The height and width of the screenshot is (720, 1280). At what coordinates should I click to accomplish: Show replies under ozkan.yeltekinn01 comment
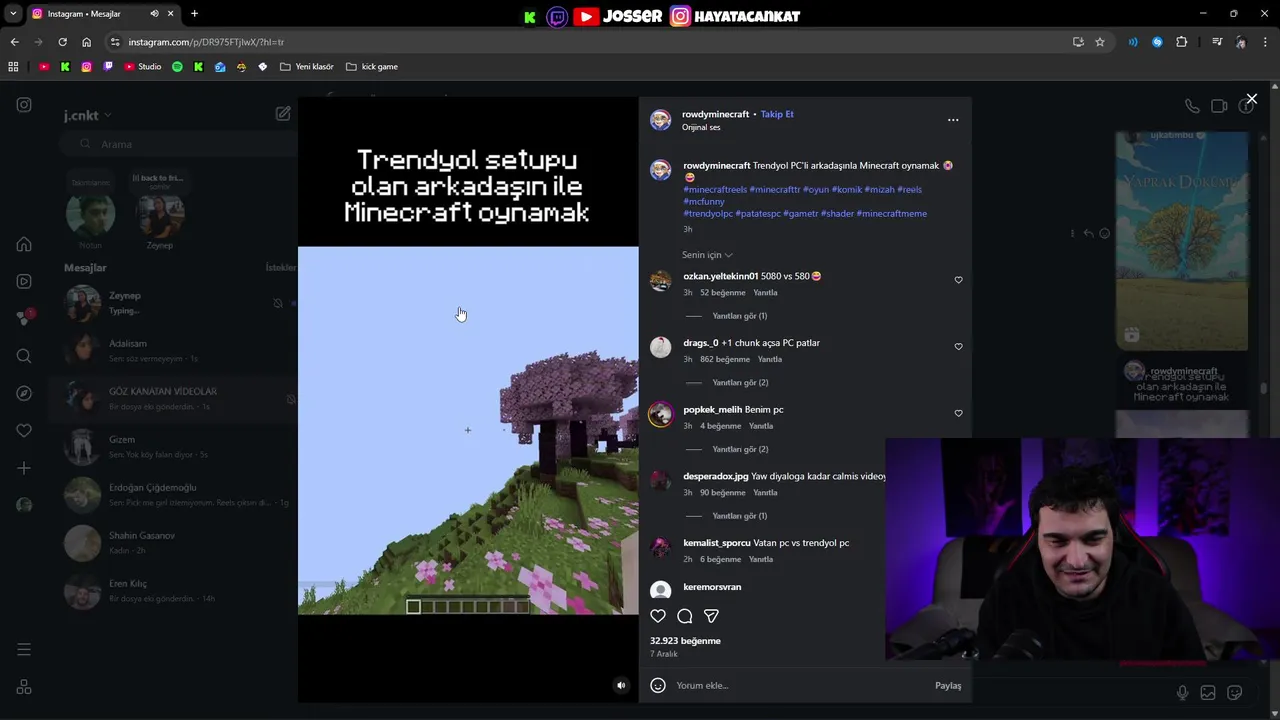click(739, 316)
